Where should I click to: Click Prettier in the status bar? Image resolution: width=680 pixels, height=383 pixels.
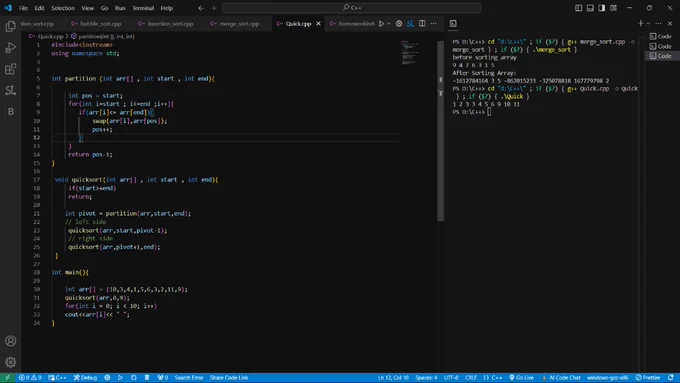tap(648, 377)
